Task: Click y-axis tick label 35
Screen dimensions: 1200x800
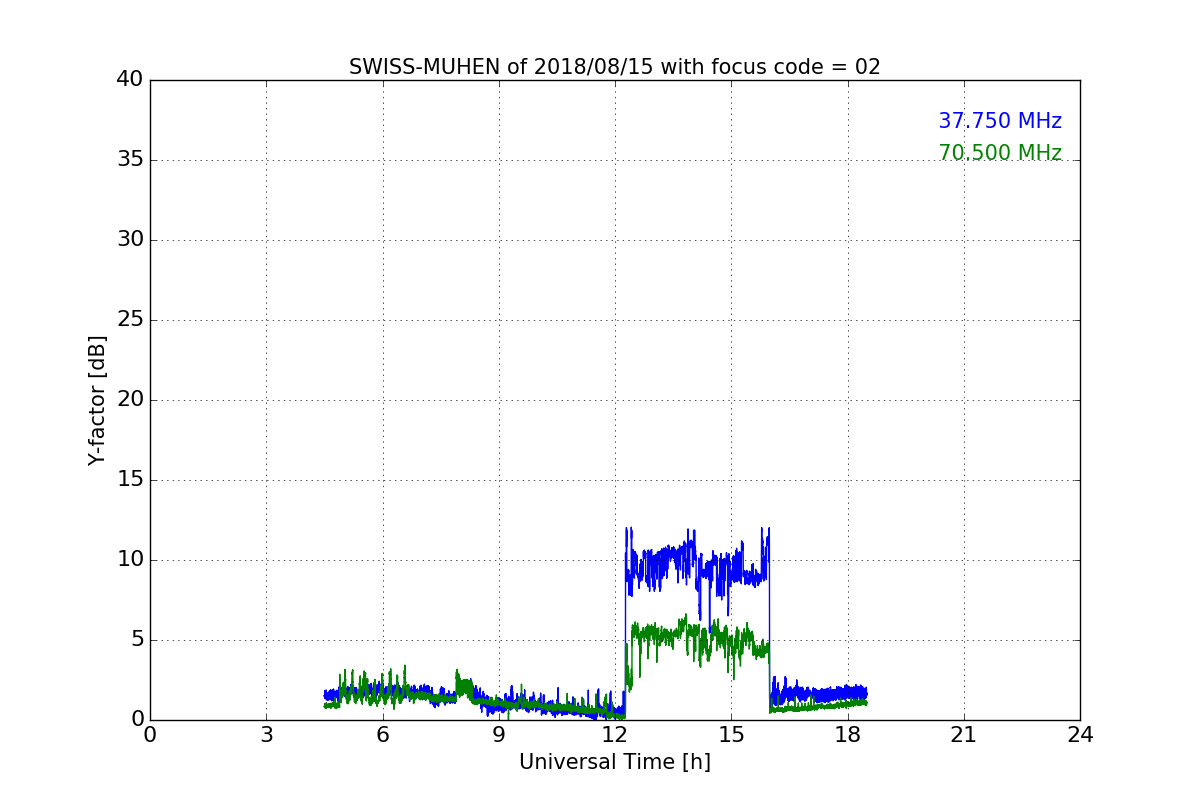Action: [130, 160]
